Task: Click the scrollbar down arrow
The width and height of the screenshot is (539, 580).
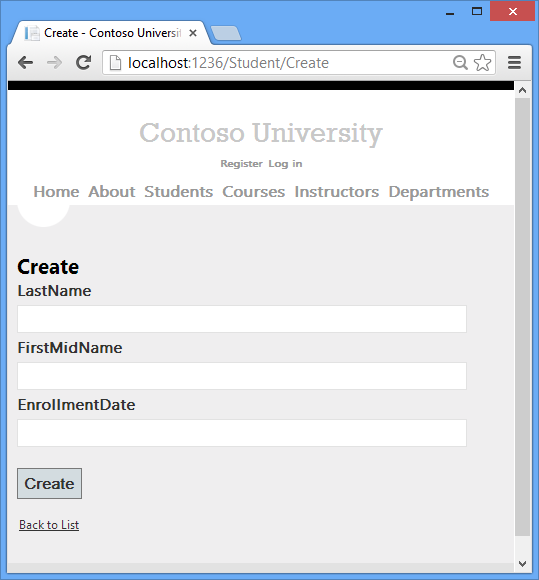Action: pos(522,564)
